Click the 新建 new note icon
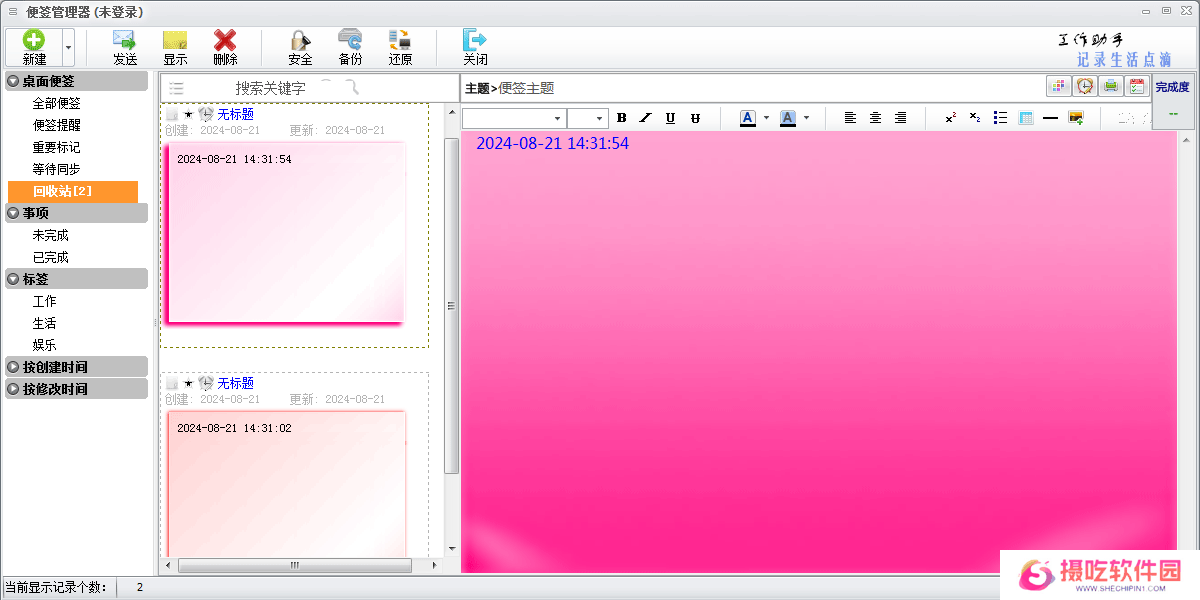This screenshot has height=600, width=1200. pos(34,40)
